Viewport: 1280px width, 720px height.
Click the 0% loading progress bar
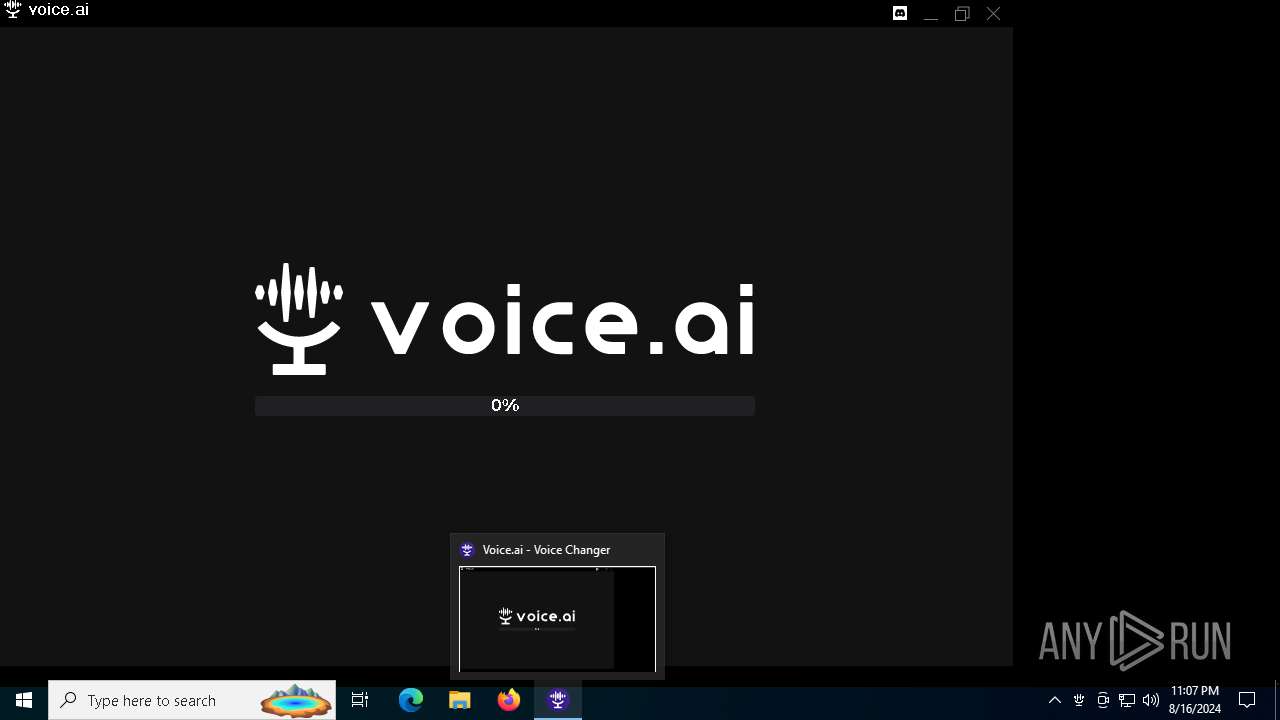[505, 405]
